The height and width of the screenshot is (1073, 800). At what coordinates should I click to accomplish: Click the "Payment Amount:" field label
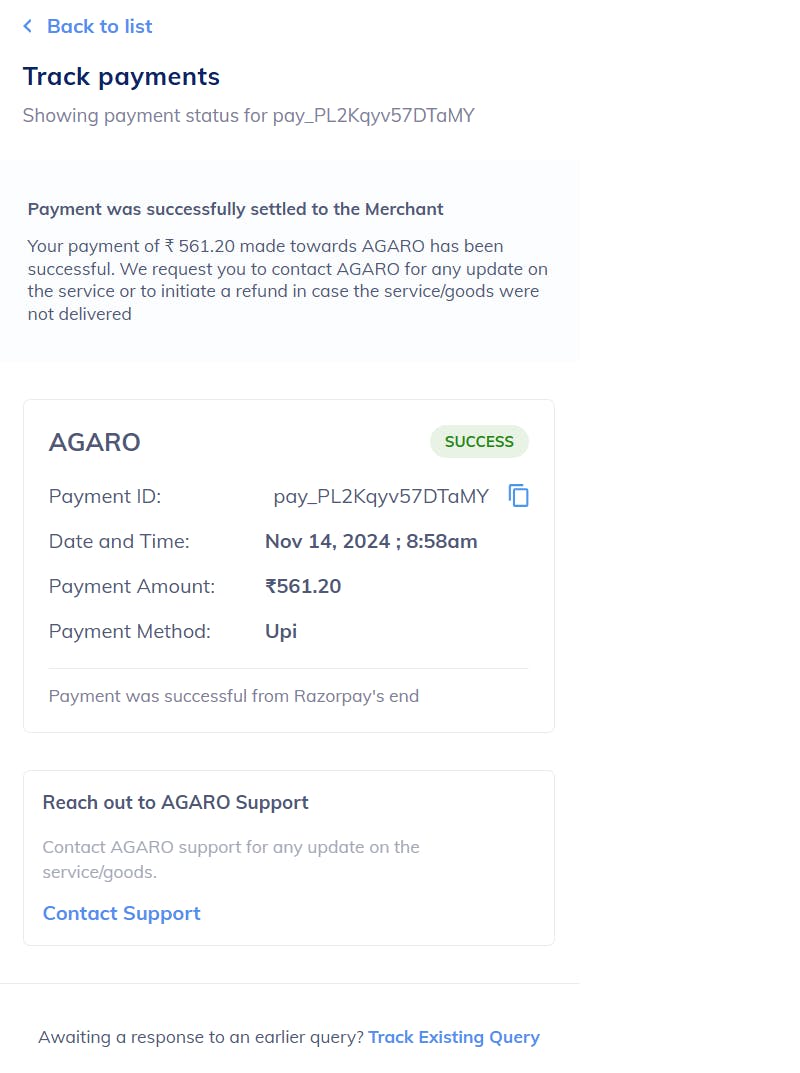pos(131,586)
